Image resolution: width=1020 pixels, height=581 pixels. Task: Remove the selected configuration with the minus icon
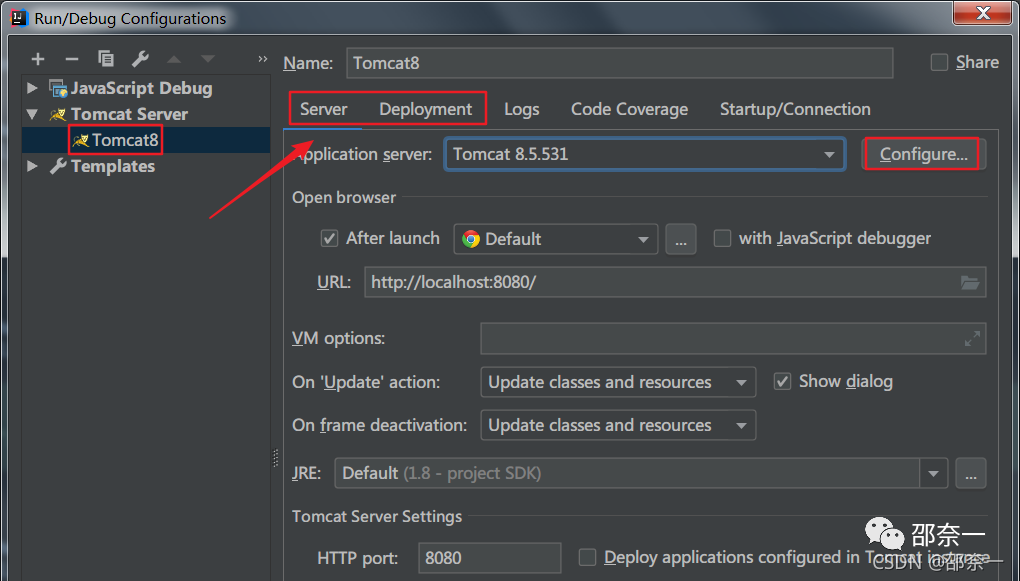[x=72, y=59]
